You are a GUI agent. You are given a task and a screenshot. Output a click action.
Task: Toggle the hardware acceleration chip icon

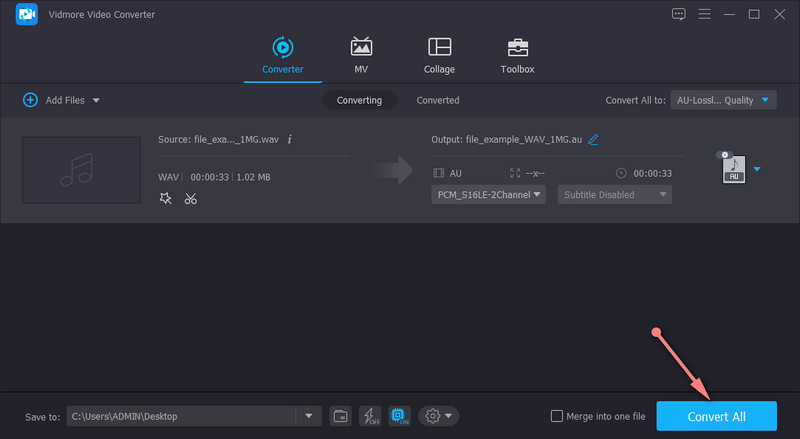(x=399, y=415)
